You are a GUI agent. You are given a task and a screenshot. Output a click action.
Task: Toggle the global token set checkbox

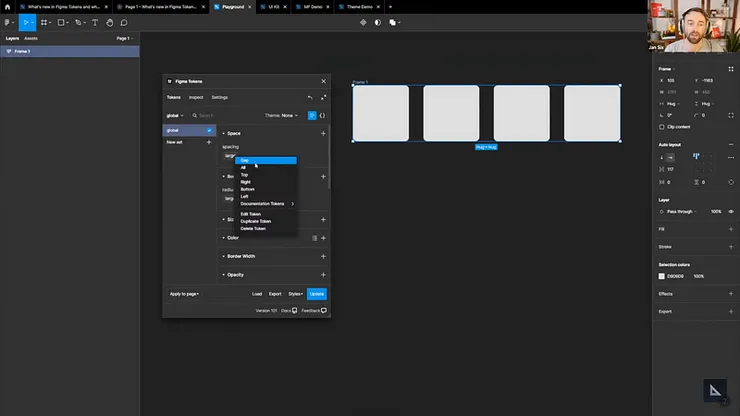pyautogui.click(x=209, y=130)
